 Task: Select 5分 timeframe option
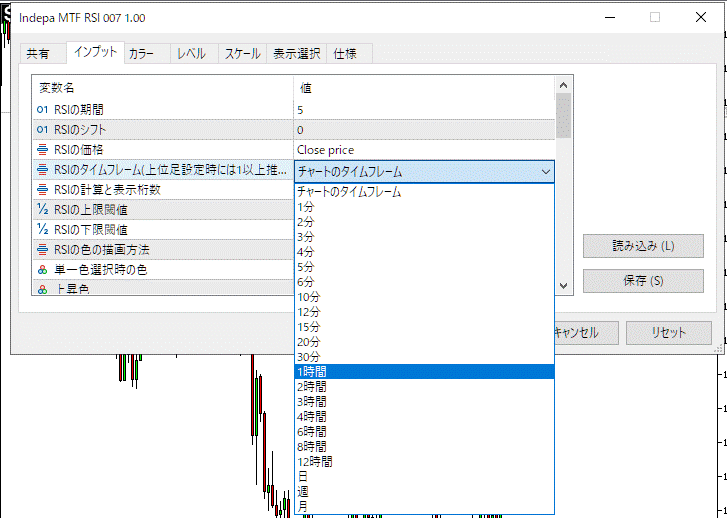point(424,267)
